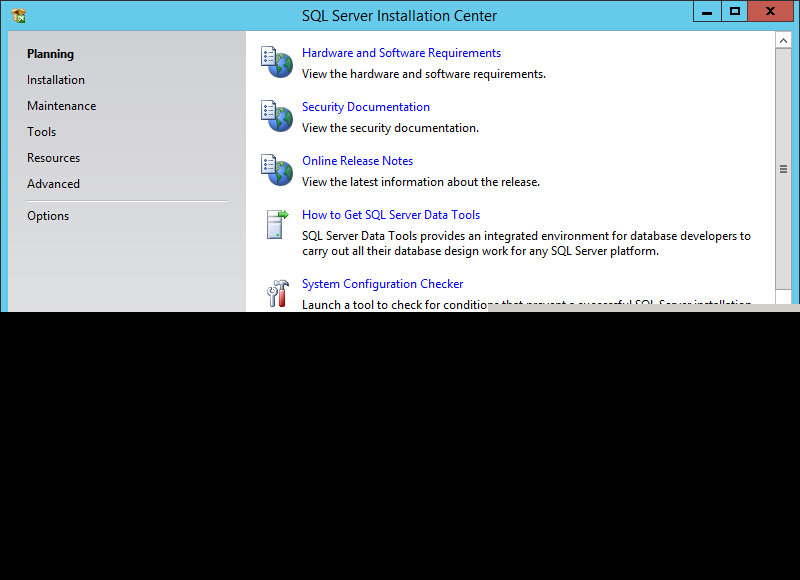Image resolution: width=800 pixels, height=580 pixels.
Task: Switch to the Installation section
Action: click(56, 80)
